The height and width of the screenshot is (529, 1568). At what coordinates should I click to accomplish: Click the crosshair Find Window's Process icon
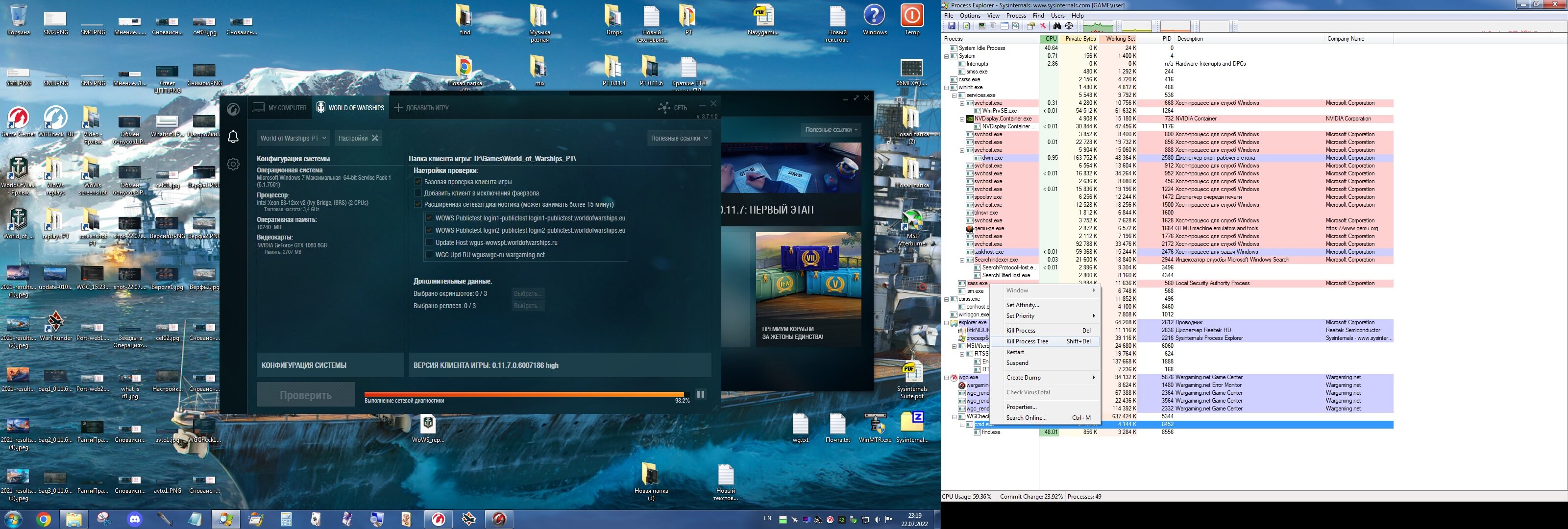(x=1069, y=26)
